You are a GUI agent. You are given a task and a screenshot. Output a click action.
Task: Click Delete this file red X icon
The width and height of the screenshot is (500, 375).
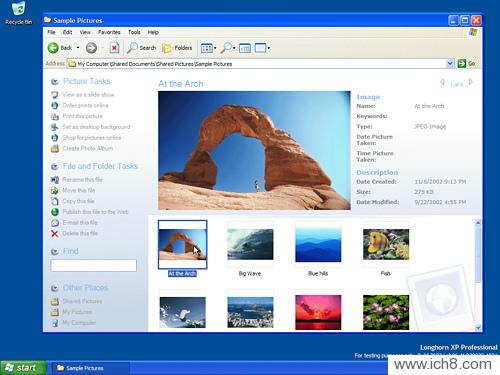coord(55,233)
